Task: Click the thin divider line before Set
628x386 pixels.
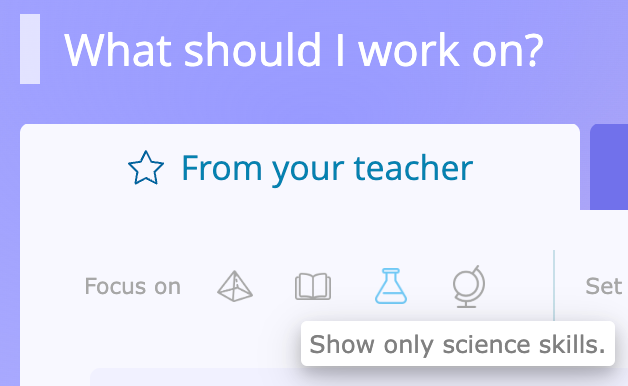Action: (x=554, y=285)
